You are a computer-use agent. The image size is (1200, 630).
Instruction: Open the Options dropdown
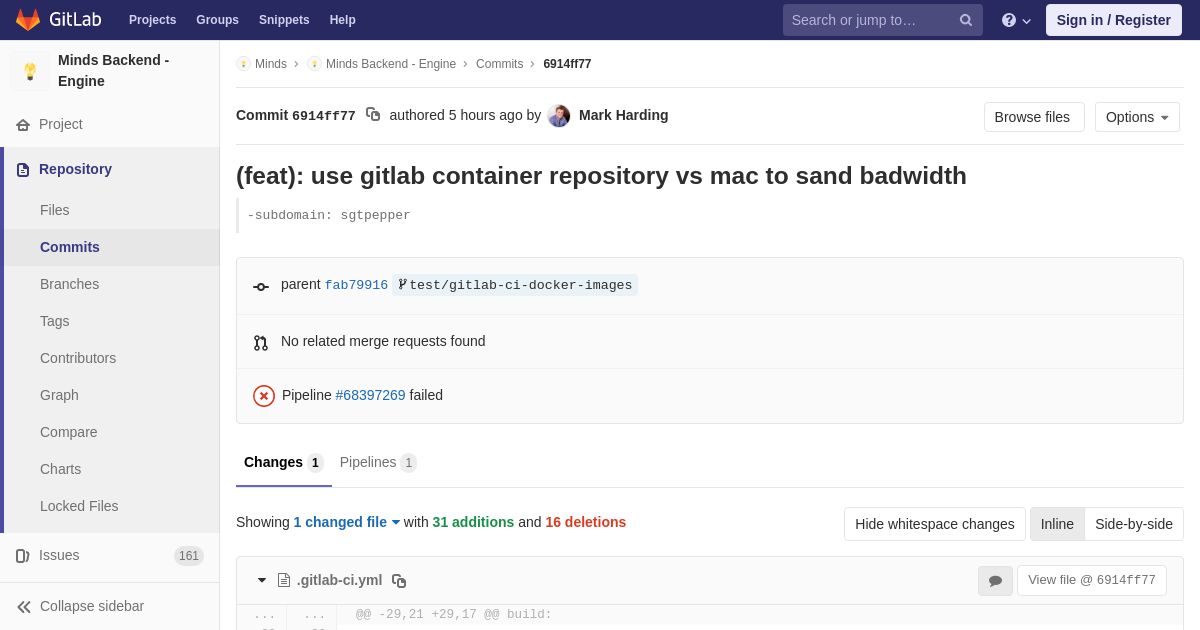pyautogui.click(x=1137, y=117)
